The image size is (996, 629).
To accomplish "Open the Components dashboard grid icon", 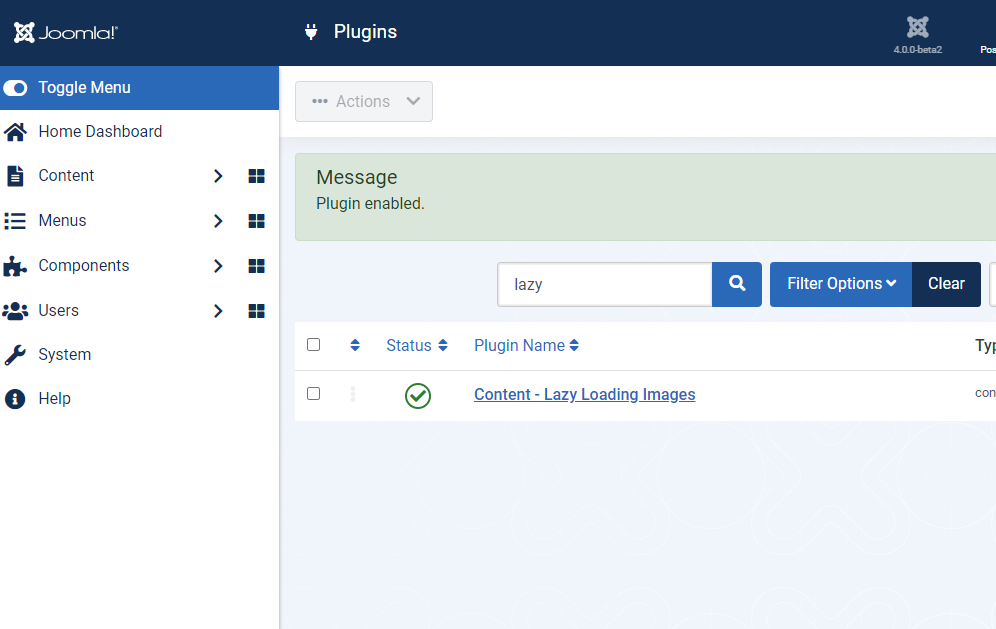I will pyautogui.click(x=257, y=266).
